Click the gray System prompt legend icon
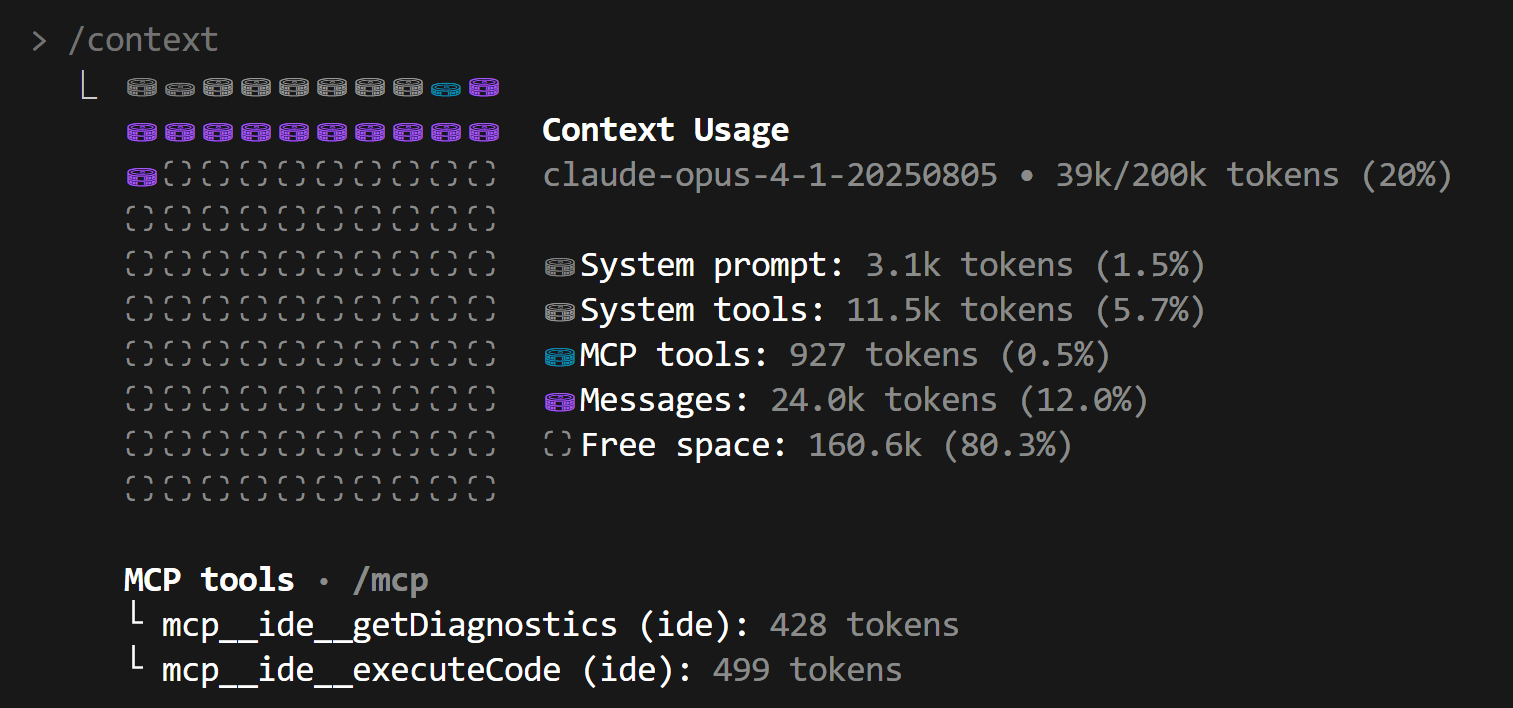 tap(559, 267)
